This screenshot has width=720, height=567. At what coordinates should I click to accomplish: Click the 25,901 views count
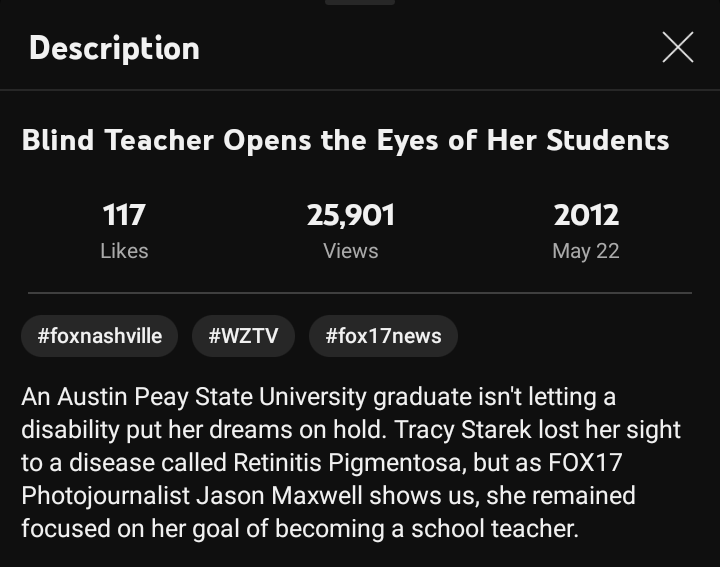pyautogui.click(x=350, y=215)
